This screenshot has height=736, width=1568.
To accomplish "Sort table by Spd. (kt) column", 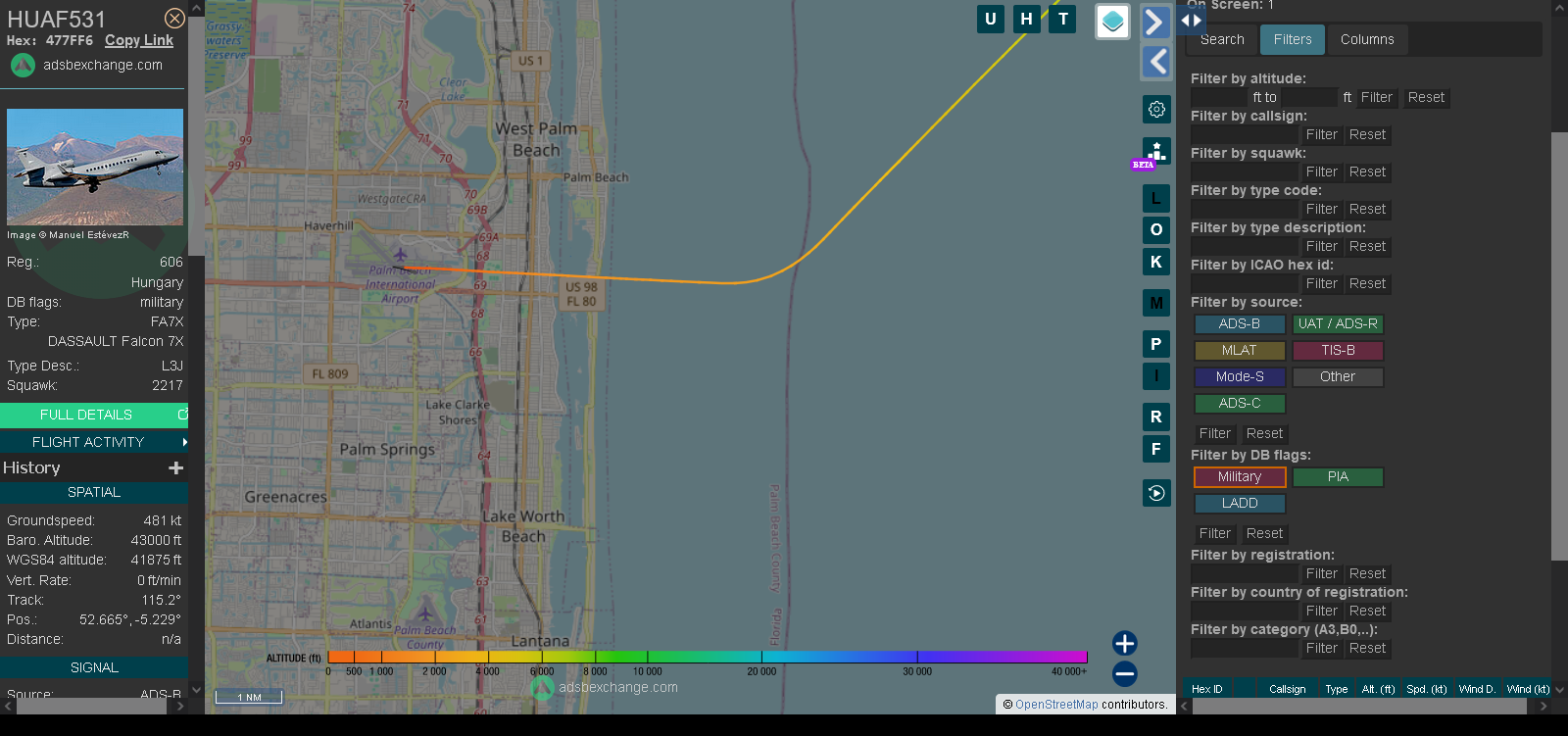I will tap(1426, 689).
